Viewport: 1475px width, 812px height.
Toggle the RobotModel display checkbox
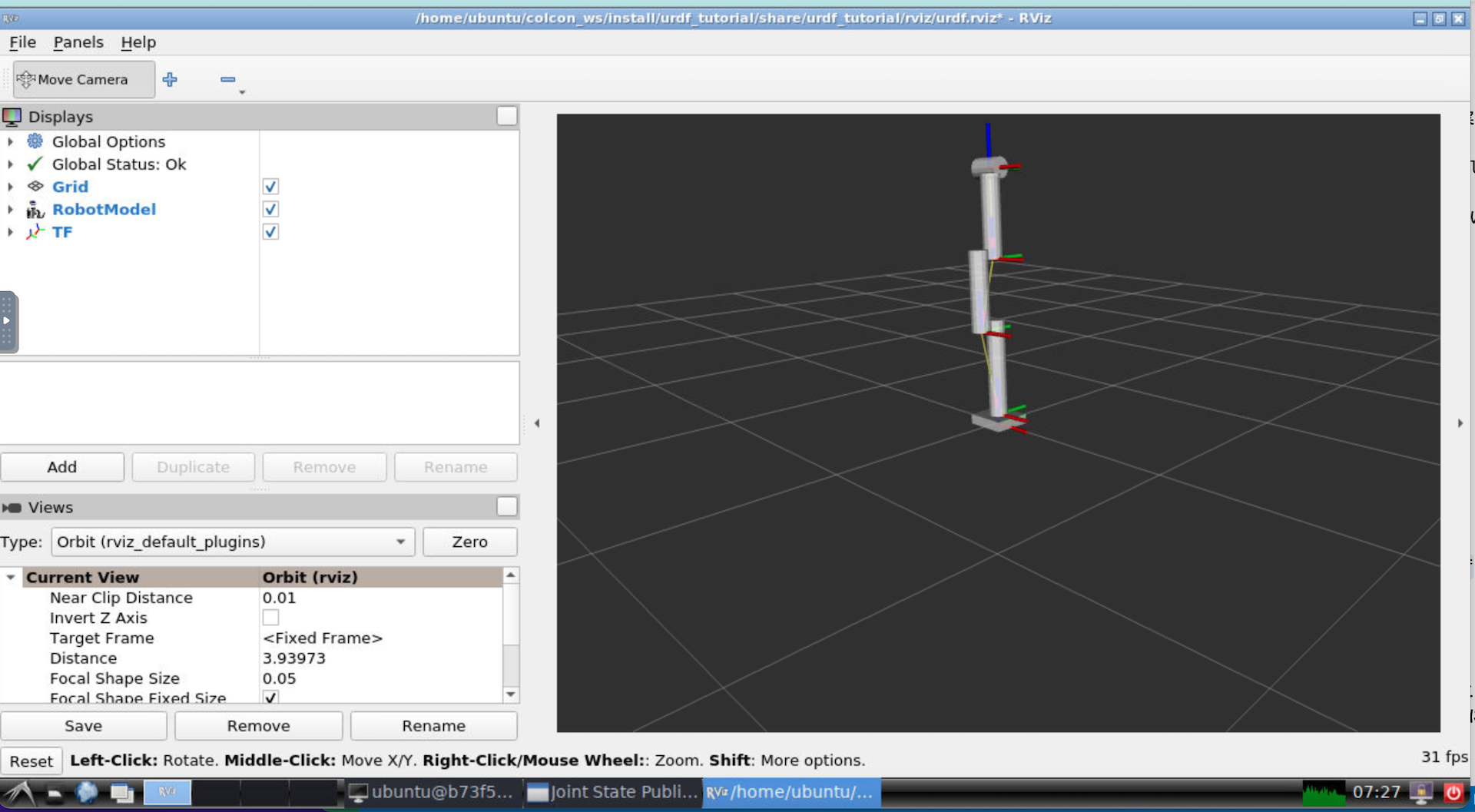point(270,209)
